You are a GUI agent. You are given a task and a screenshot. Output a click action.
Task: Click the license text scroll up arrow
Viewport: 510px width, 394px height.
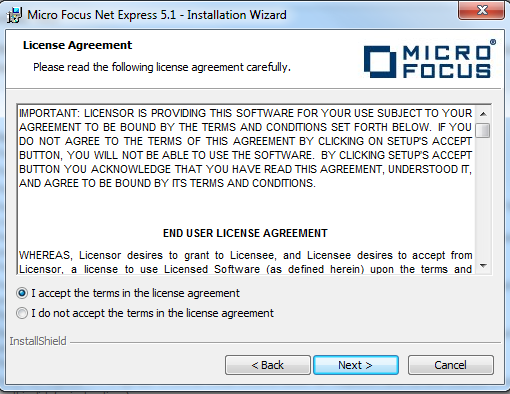[x=483, y=114]
